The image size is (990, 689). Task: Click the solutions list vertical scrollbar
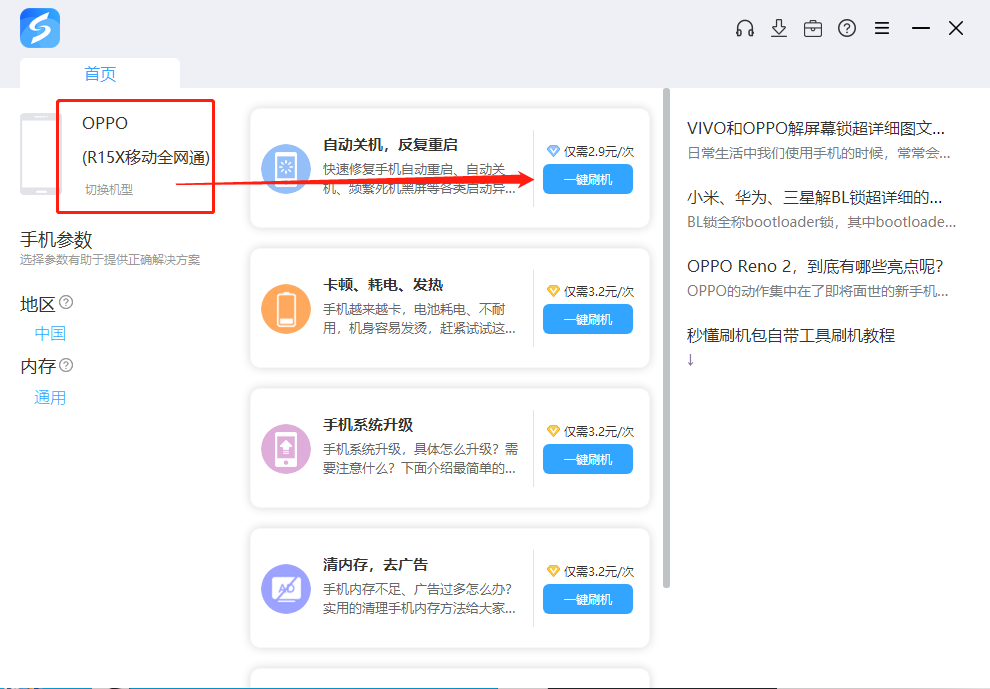(666, 339)
